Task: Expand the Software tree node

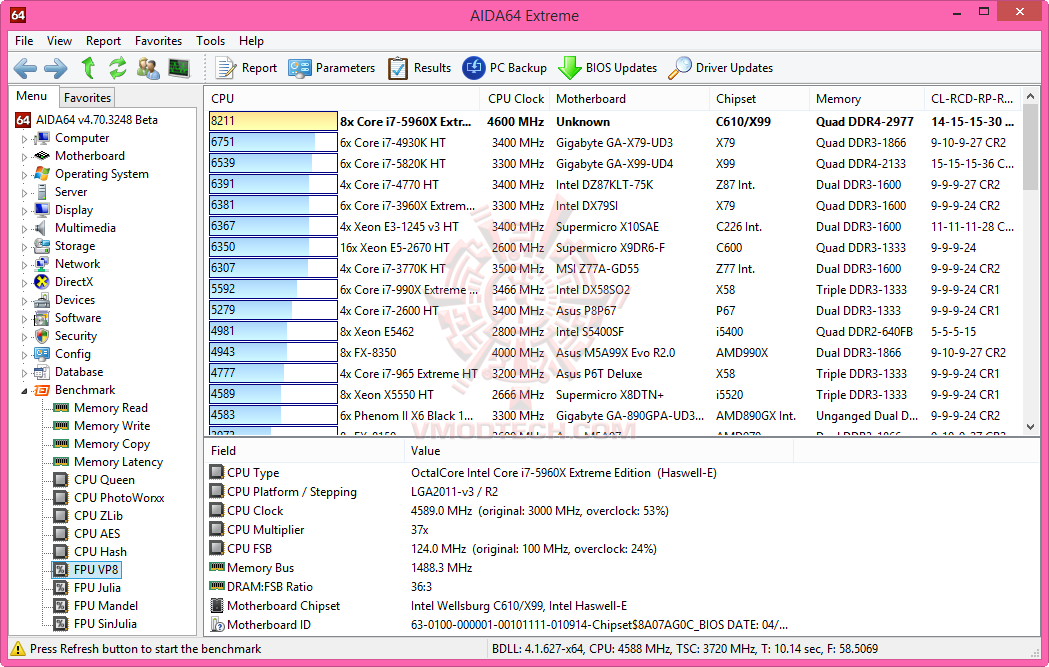Action: pyautogui.click(x=25, y=318)
